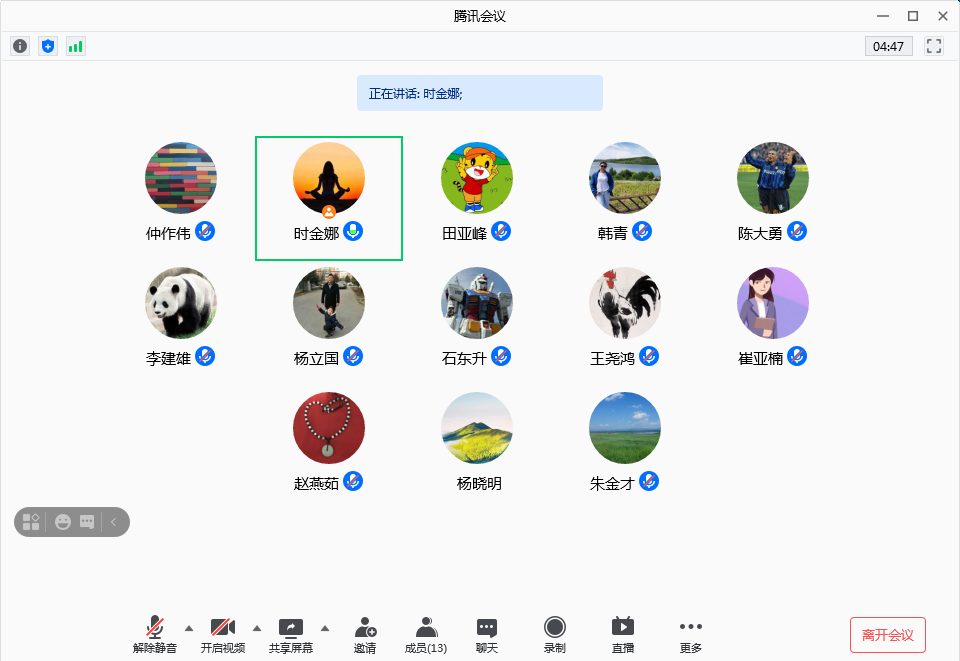Unmute microphone with 解除静音

[x=155, y=634]
